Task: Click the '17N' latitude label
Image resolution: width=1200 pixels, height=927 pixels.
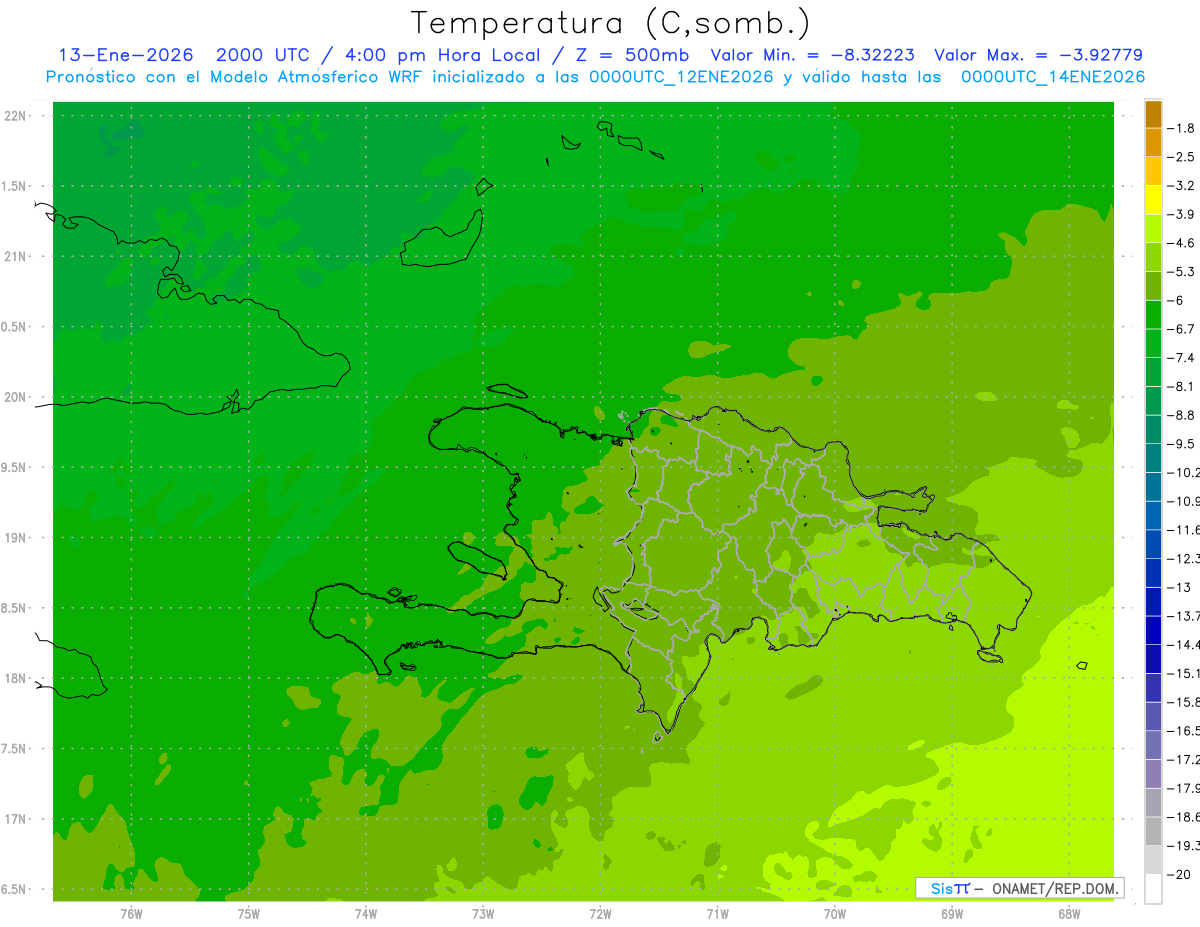Action: click(15, 819)
